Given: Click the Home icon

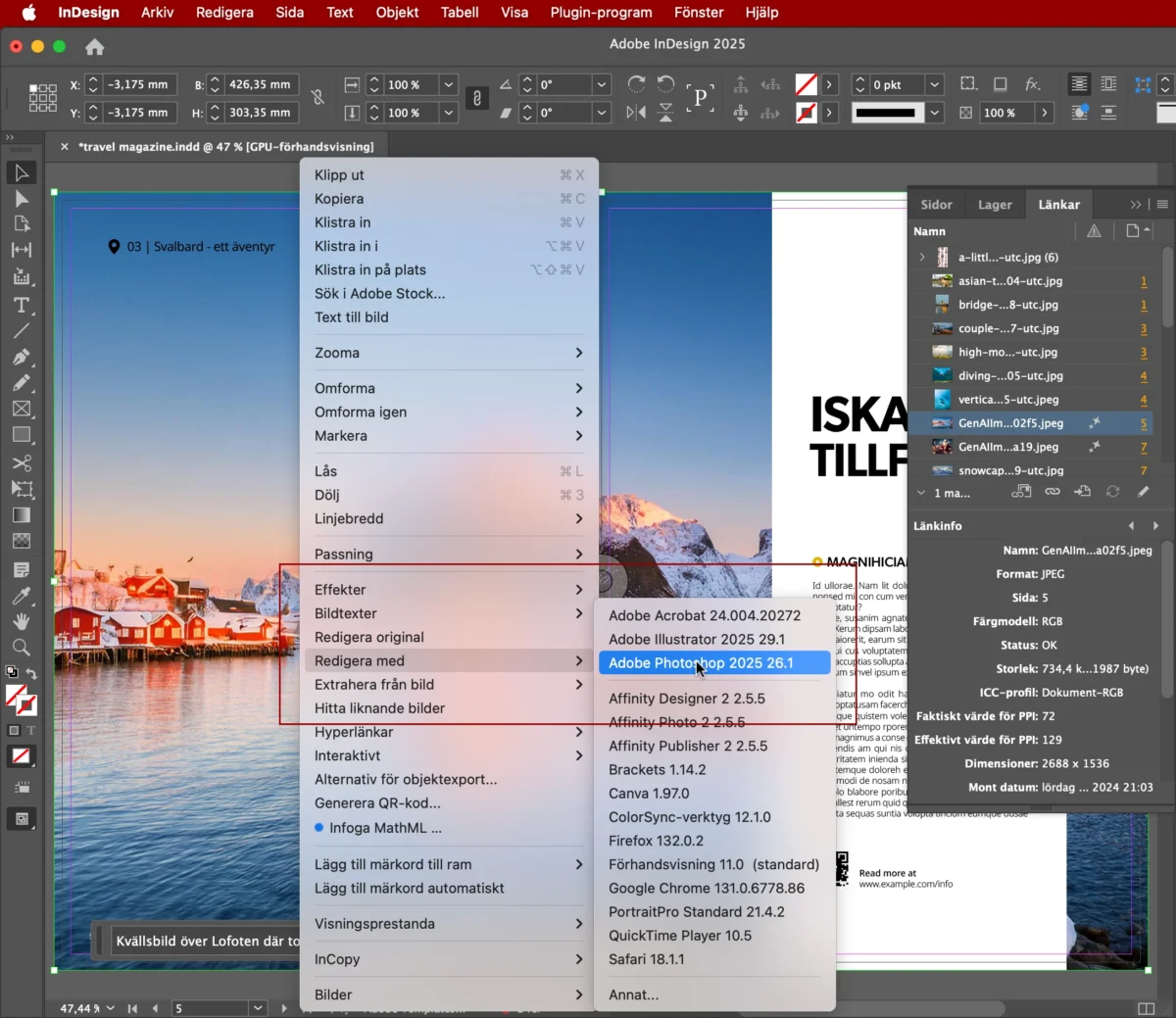Looking at the screenshot, I should pos(95,47).
